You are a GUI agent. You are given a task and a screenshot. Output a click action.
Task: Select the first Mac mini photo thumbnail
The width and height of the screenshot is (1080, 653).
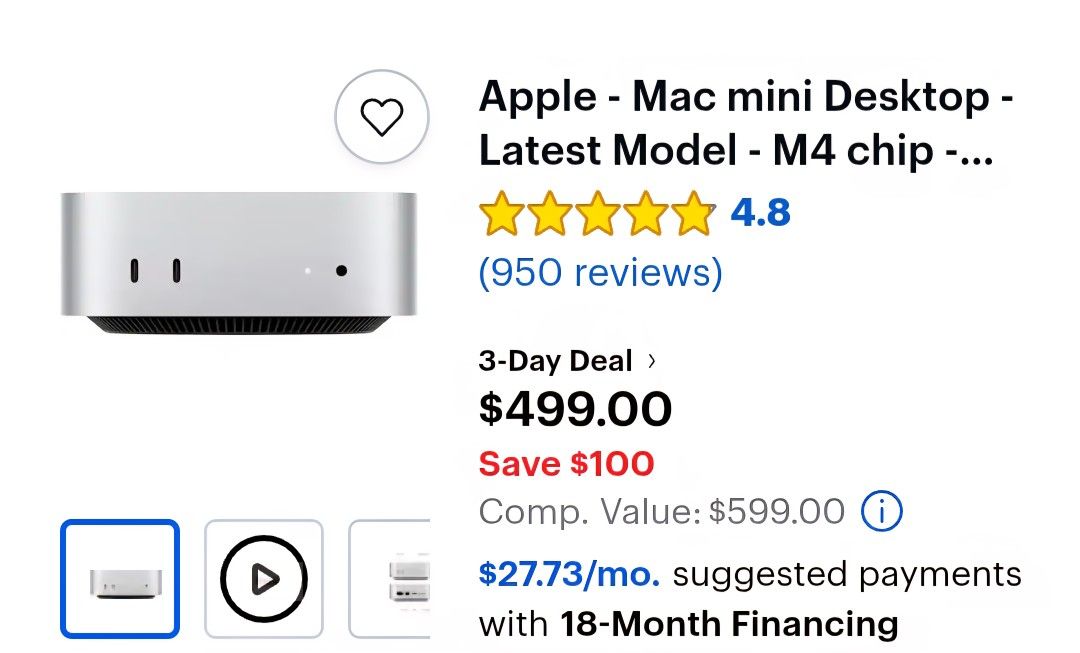(119, 578)
